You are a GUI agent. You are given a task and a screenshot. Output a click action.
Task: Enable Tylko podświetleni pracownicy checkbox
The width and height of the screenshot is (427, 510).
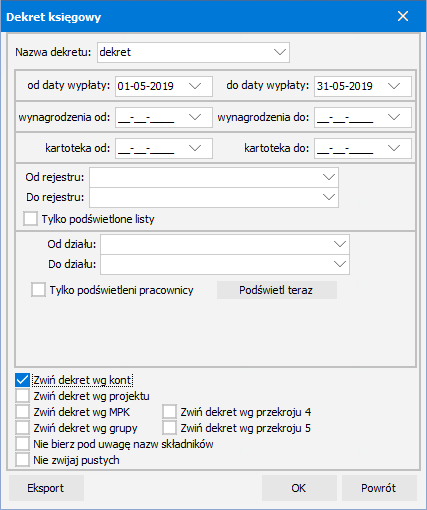[x=38, y=290]
